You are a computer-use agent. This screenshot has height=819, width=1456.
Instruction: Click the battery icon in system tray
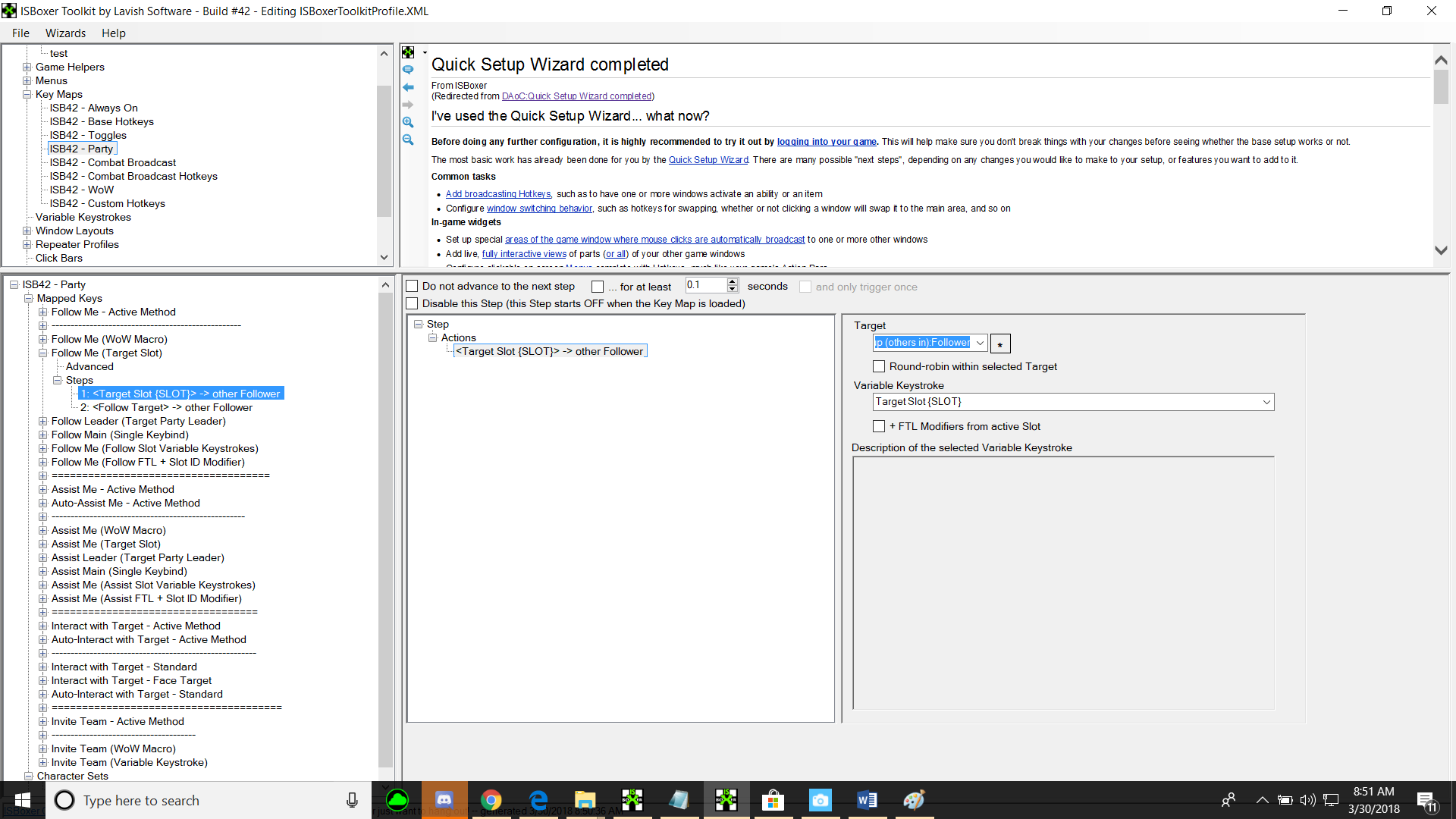[1285, 800]
